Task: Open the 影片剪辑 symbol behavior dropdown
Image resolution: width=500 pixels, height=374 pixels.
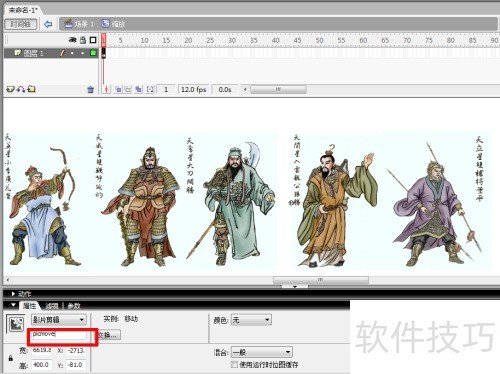Action: (59, 320)
